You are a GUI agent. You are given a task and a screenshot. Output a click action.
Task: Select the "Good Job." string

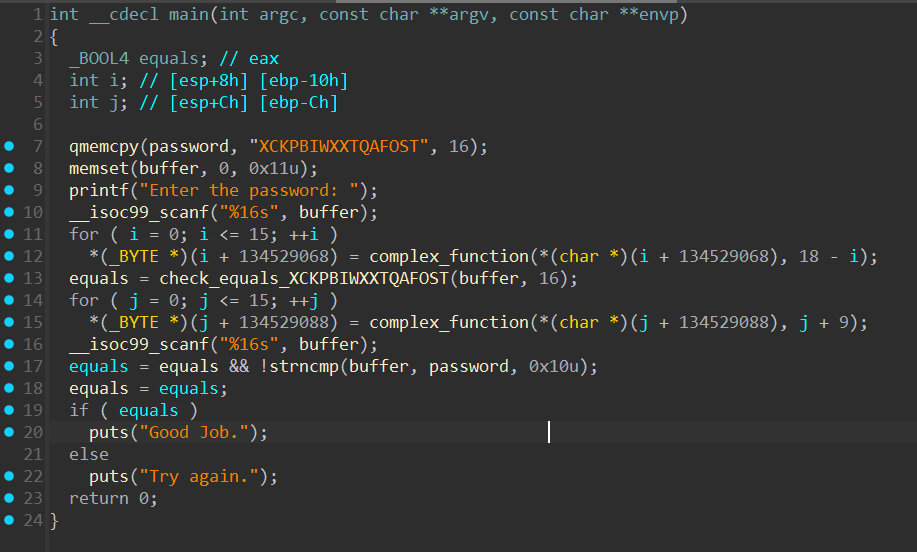point(194,432)
